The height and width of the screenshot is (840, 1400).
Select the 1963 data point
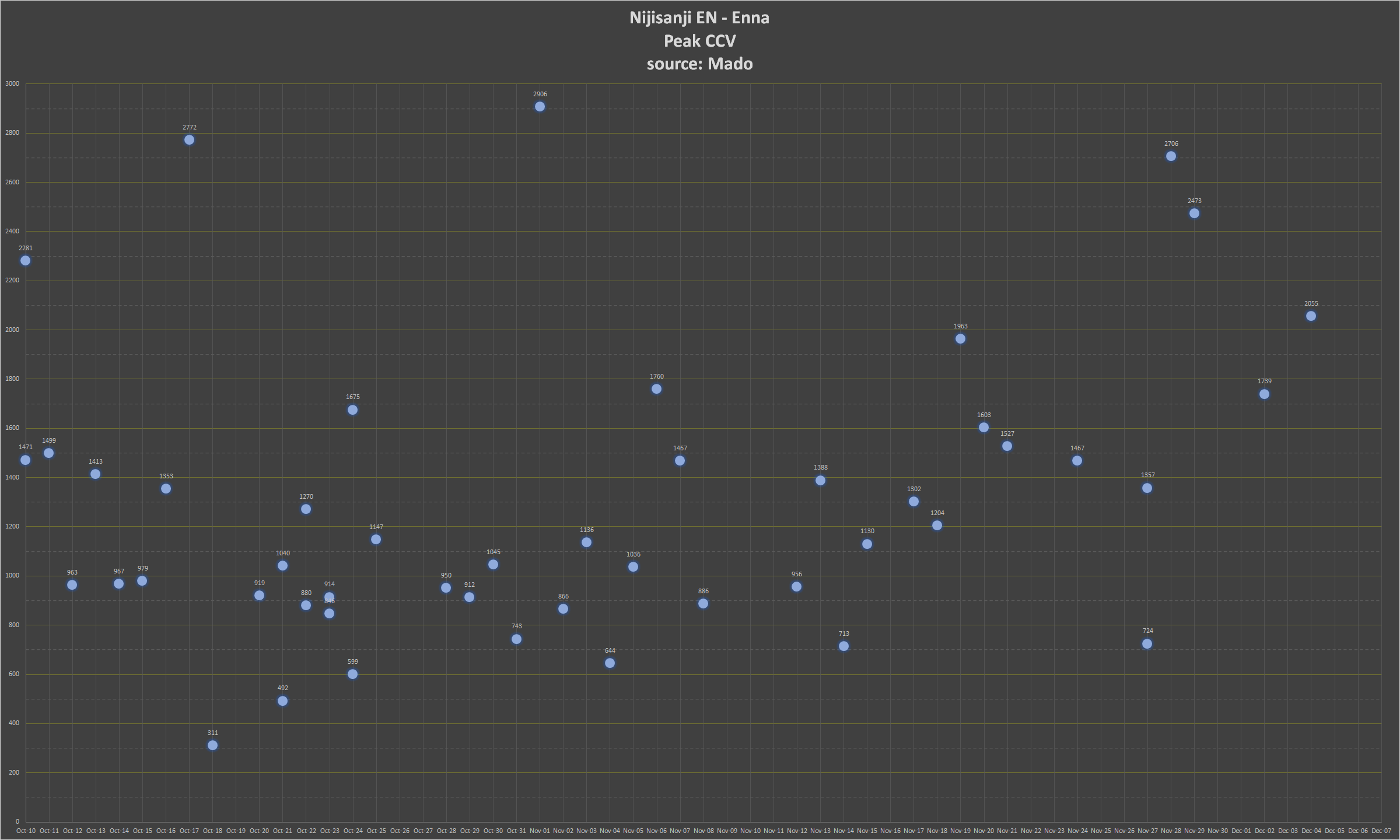(x=960, y=339)
